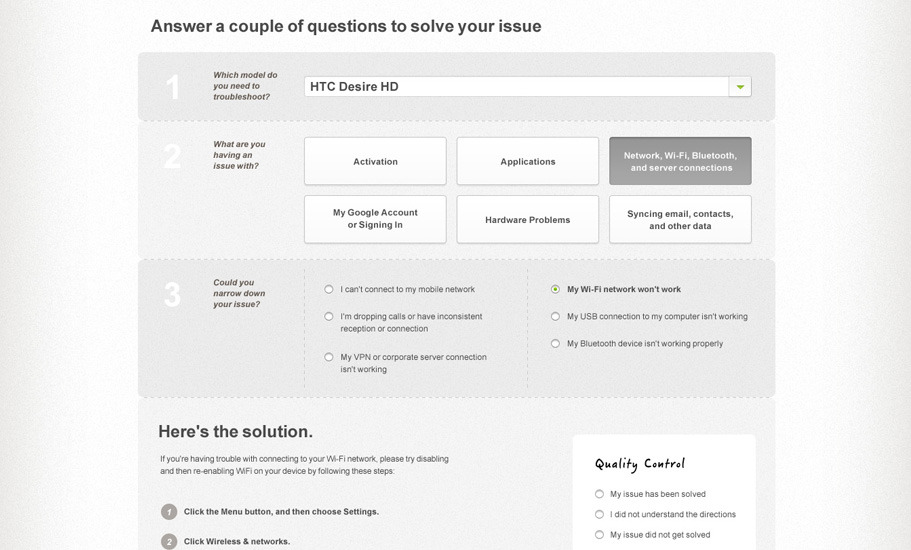Select the Bluetooth device isn't working option
Viewport: 911px width, 550px height.
point(555,344)
